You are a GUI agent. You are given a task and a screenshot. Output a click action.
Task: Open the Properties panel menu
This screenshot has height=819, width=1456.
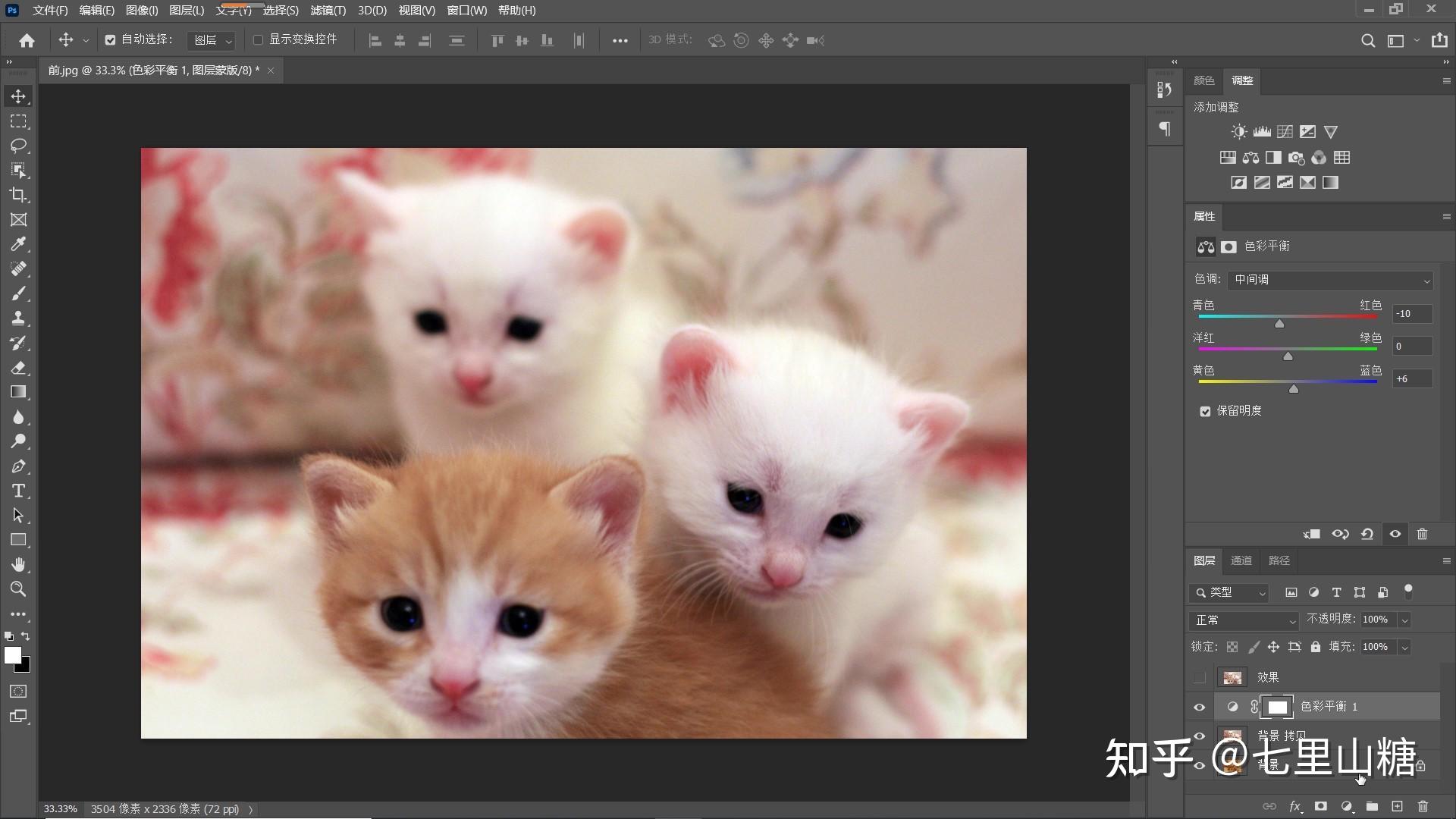click(x=1446, y=217)
